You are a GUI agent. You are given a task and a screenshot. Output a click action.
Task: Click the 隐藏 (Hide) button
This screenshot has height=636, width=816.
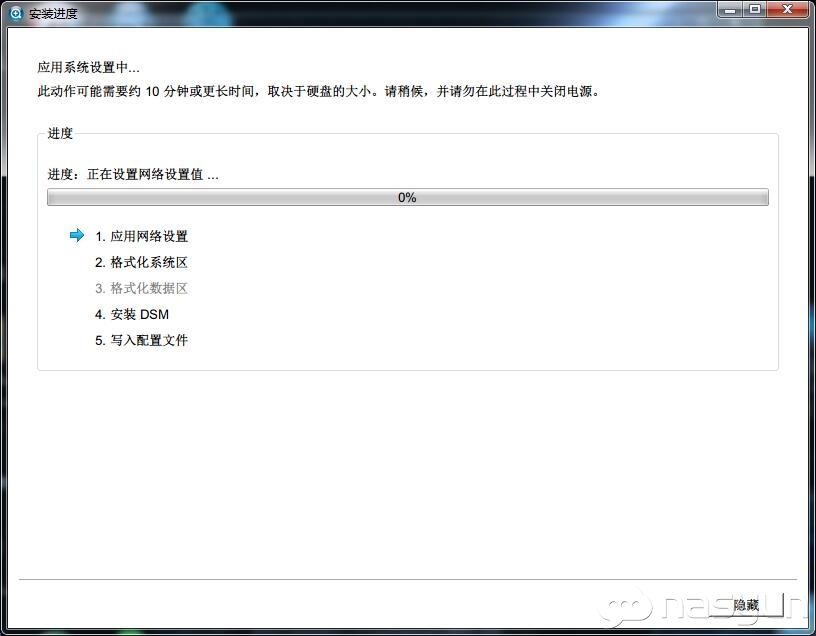coord(746,605)
